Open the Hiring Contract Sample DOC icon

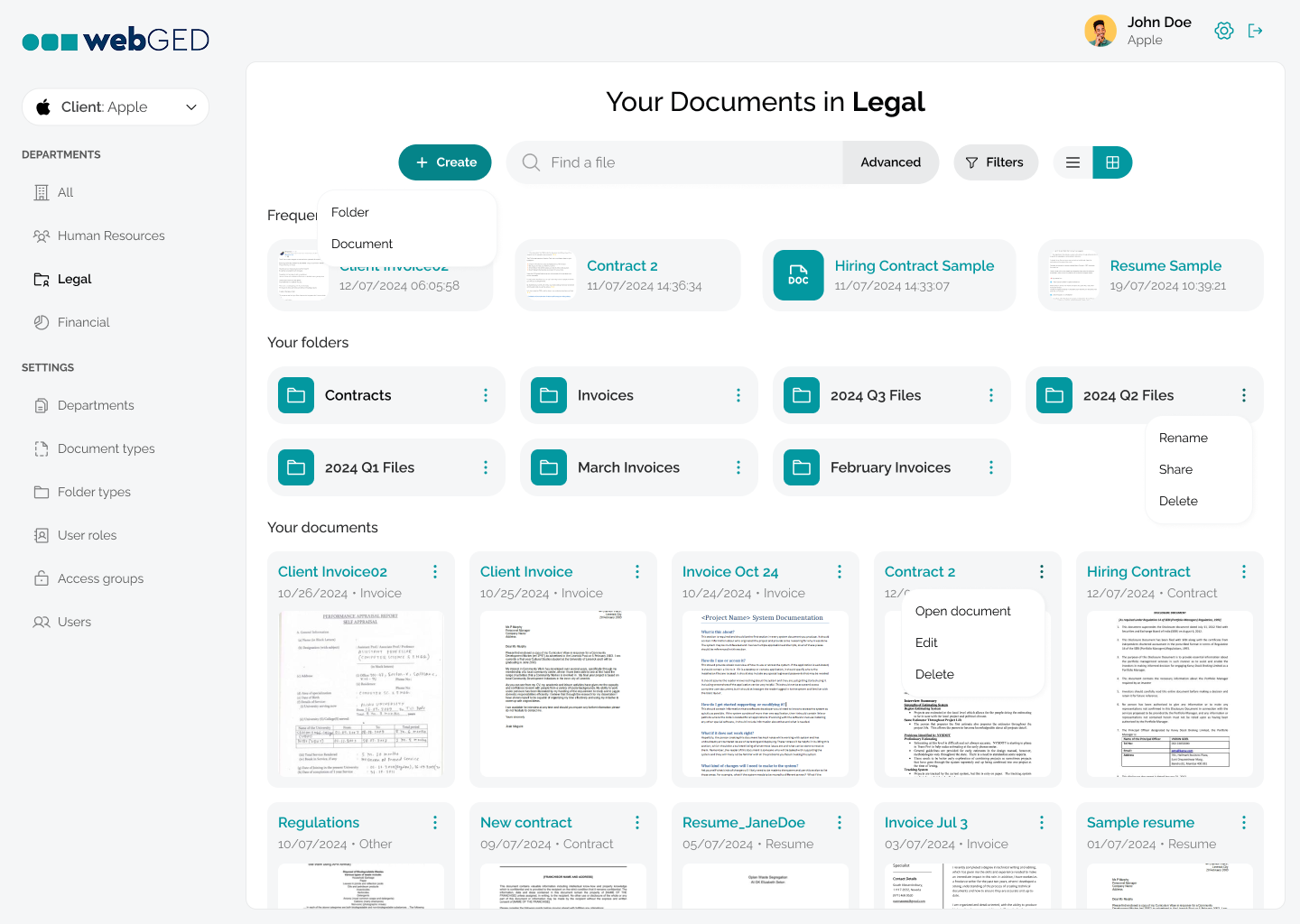pyautogui.click(x=799, y=275)
